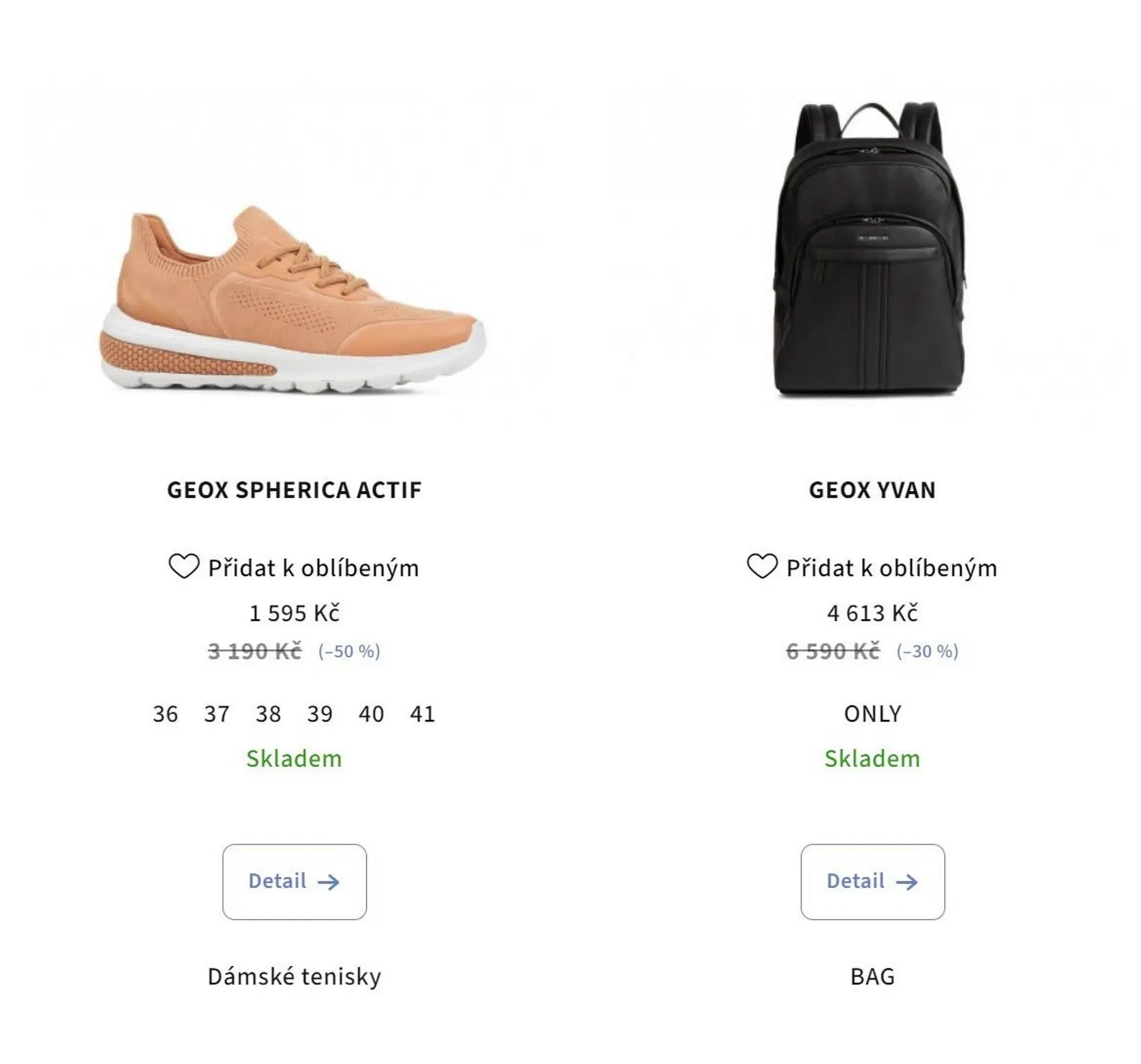The width and height of the screenshot is (1141, 1064).
Task: Open the BAG category link
Action: coord(872,977)
